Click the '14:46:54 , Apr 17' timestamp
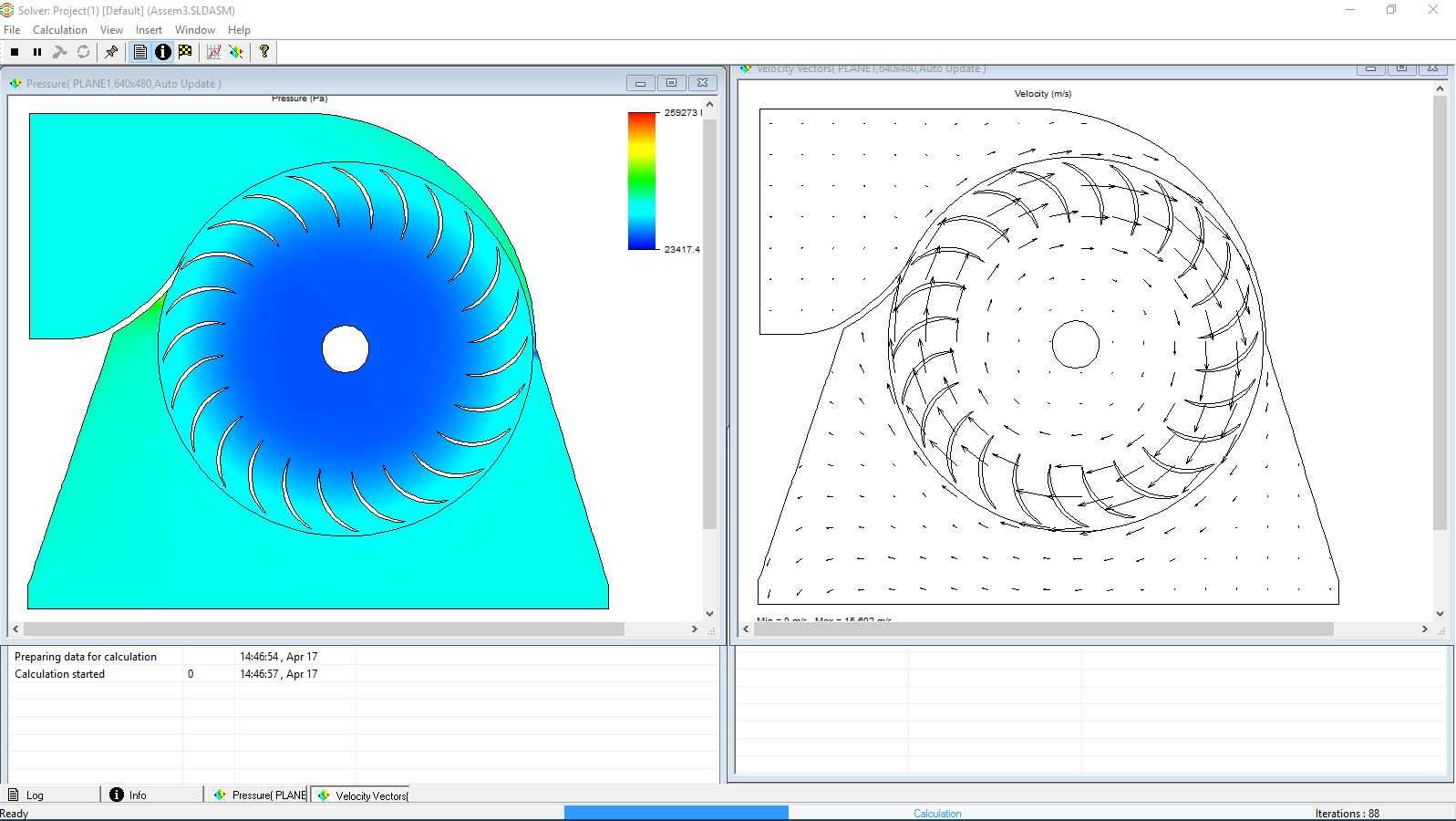The height and width of the screenshot is (821, 1456). (279, 657)
